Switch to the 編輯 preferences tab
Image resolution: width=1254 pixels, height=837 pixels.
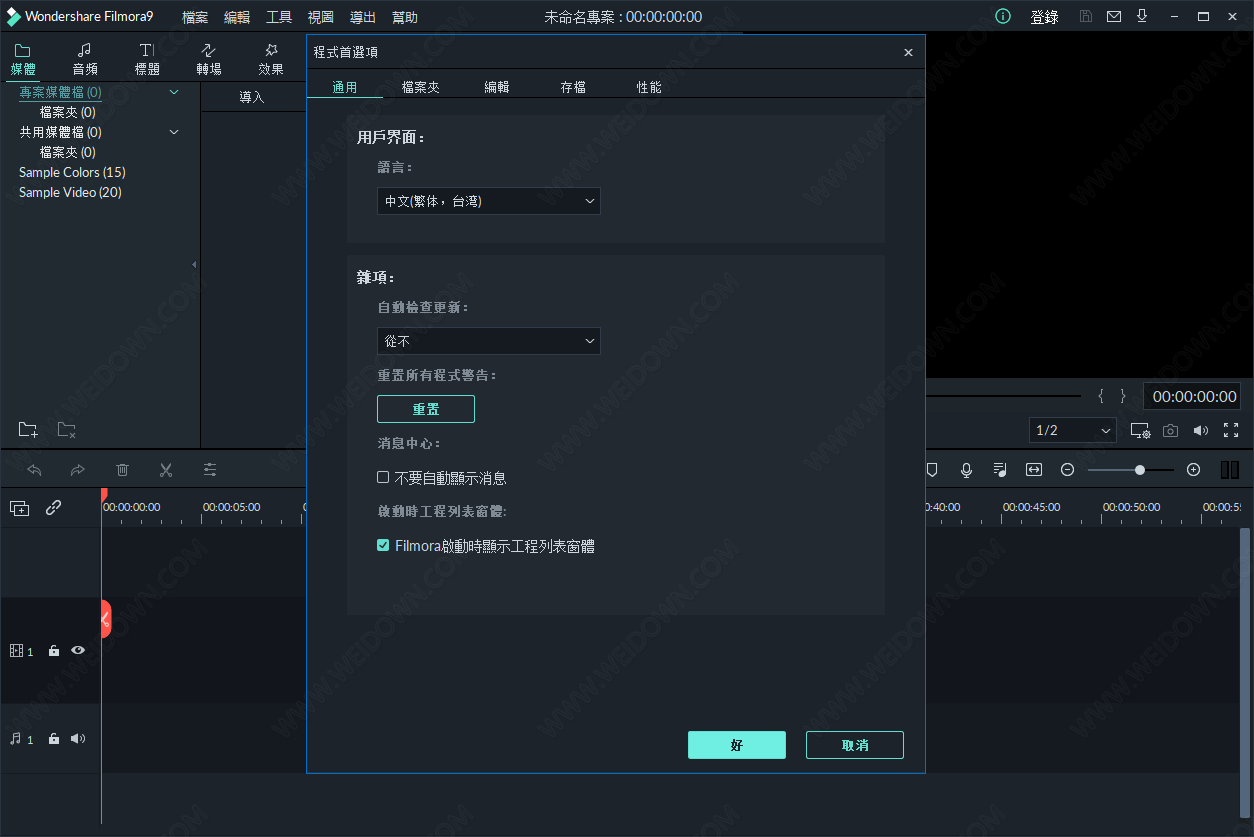click(x=497, y=87)
